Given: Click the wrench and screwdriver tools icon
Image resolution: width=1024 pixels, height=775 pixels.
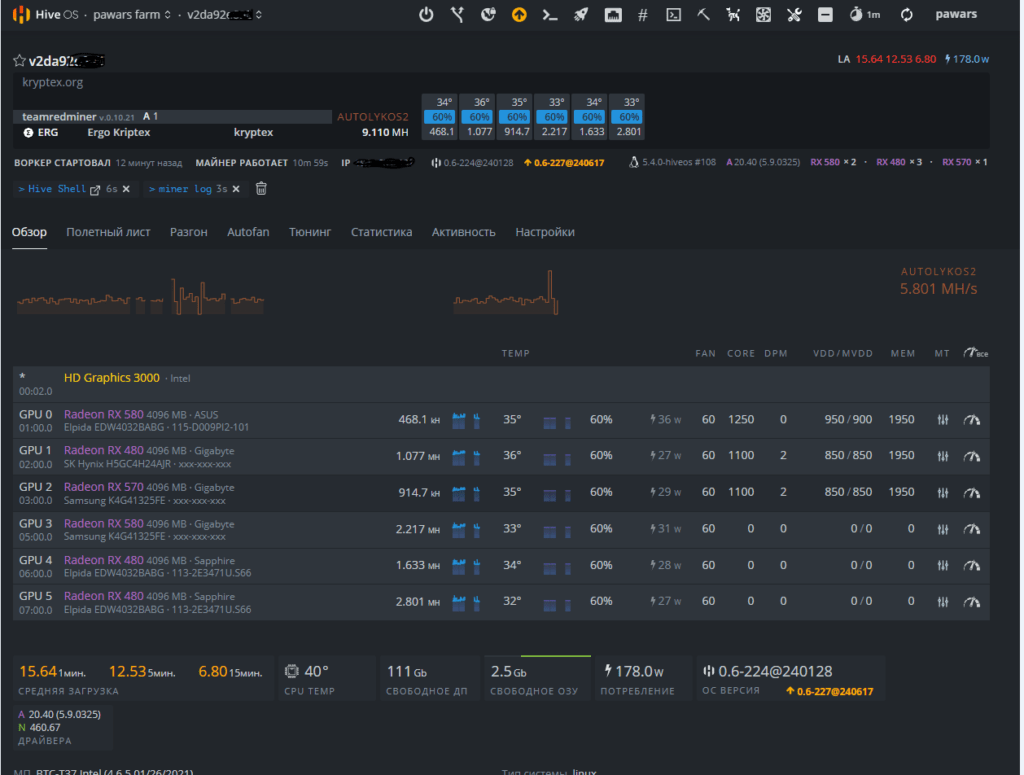Looking at the screenshot, I should point(795,15).
